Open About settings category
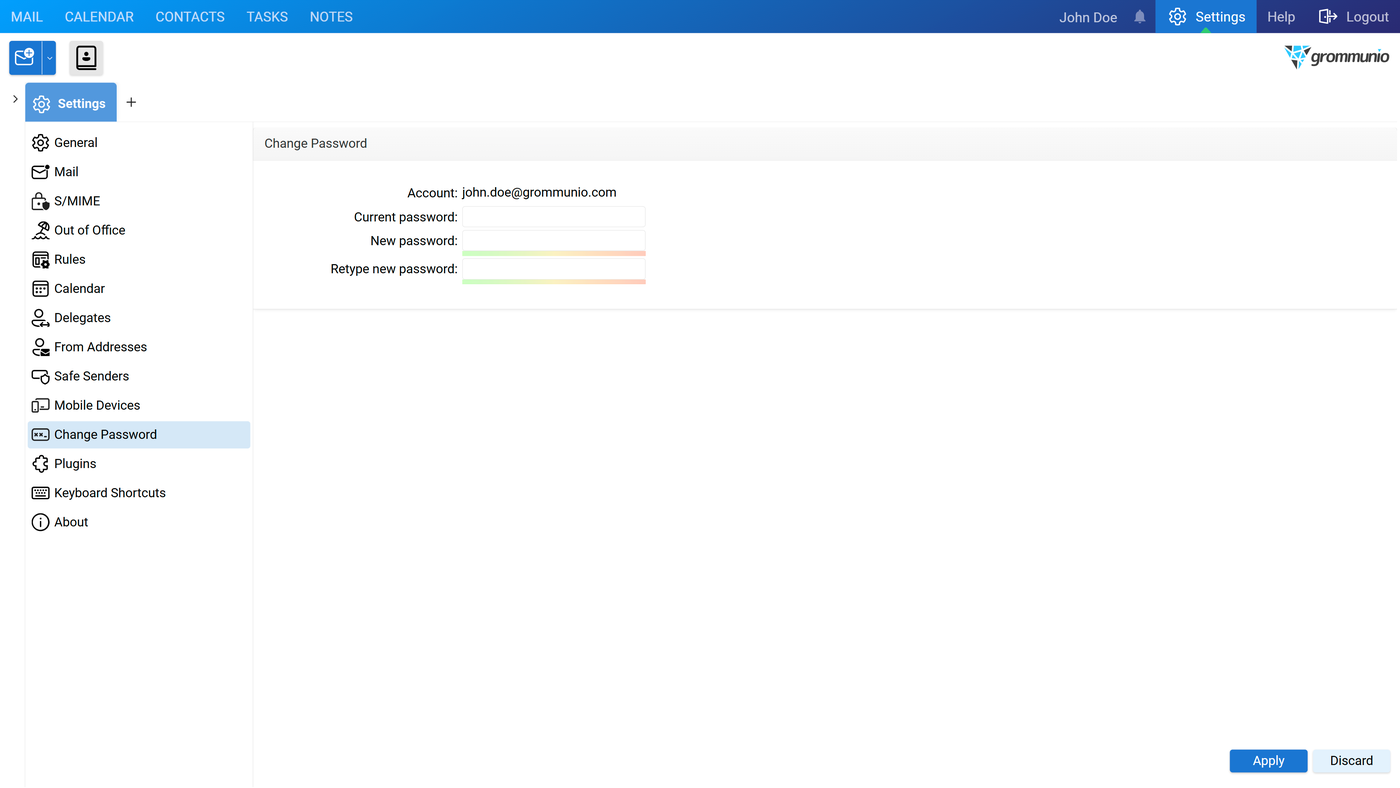 [x=71, y=522]
